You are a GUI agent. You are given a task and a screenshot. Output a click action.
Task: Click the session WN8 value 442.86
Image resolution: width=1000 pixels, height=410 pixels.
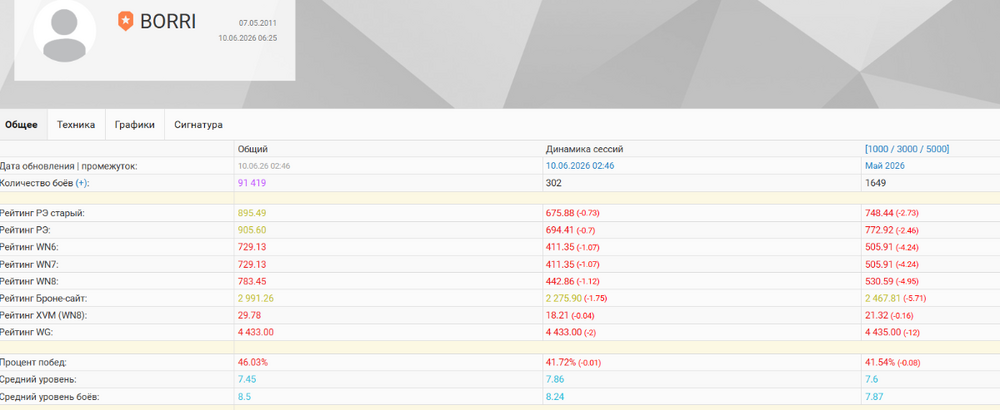pos(560,281)
